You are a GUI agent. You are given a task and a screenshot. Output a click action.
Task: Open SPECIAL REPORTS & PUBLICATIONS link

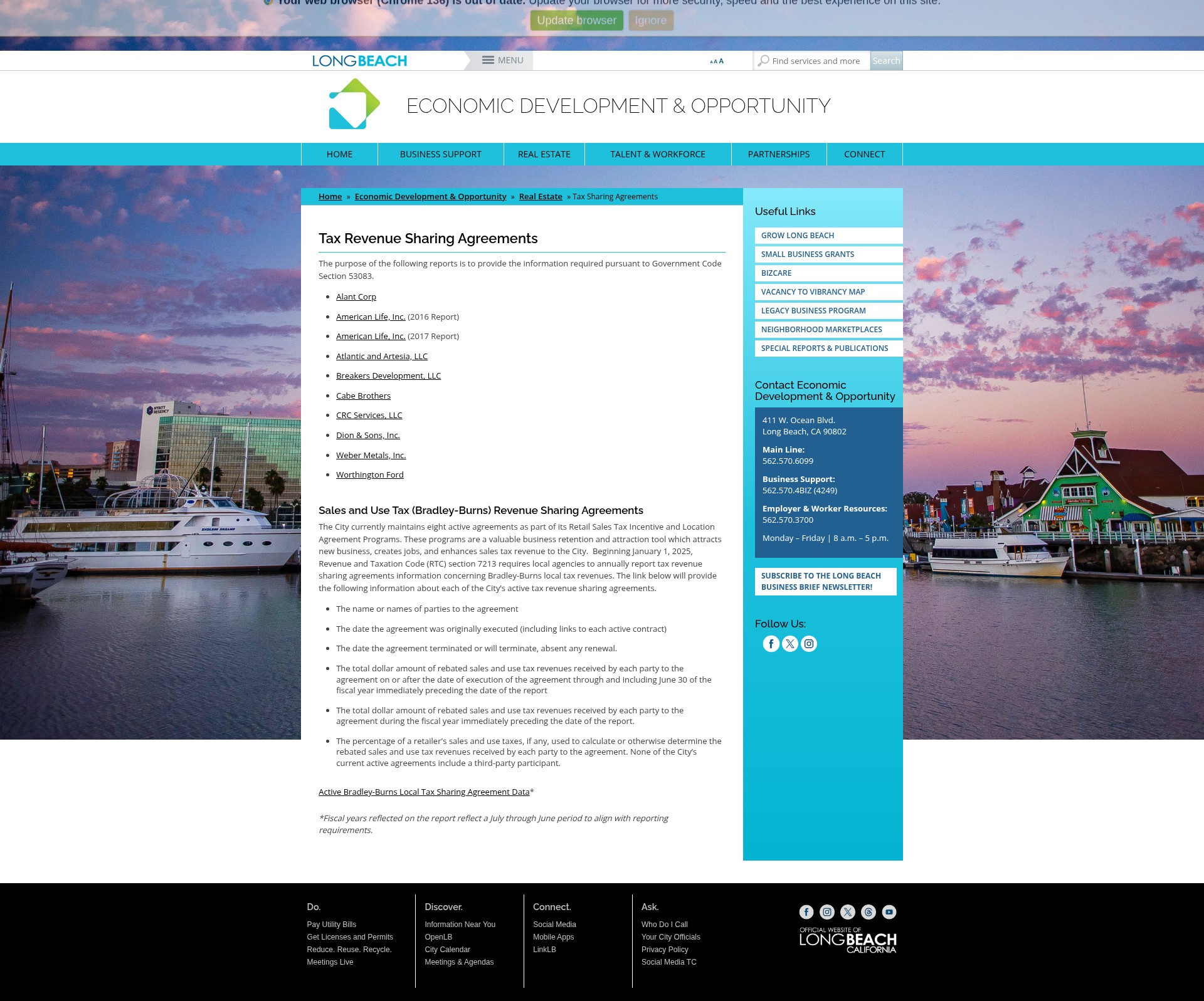[829, 349]
